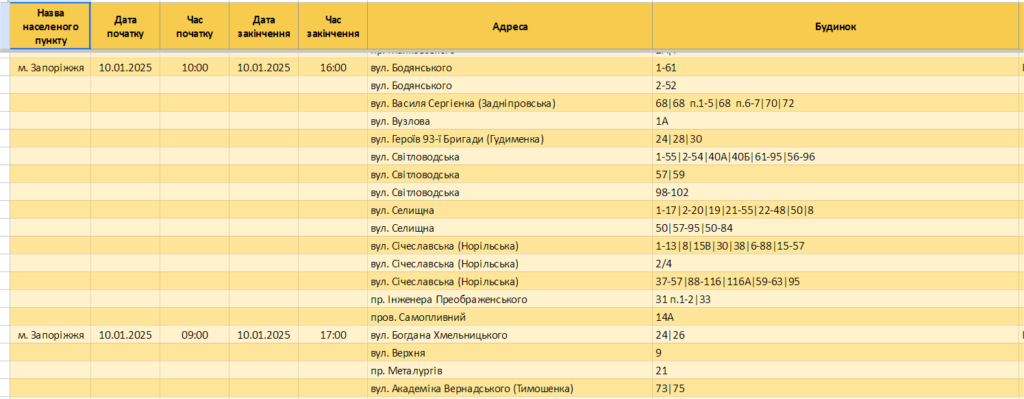Image resolution: width=1024 pixels, height=399 pixels.
Task: Click address cell 'пров. Самопливний'
Action: (510, 317)
